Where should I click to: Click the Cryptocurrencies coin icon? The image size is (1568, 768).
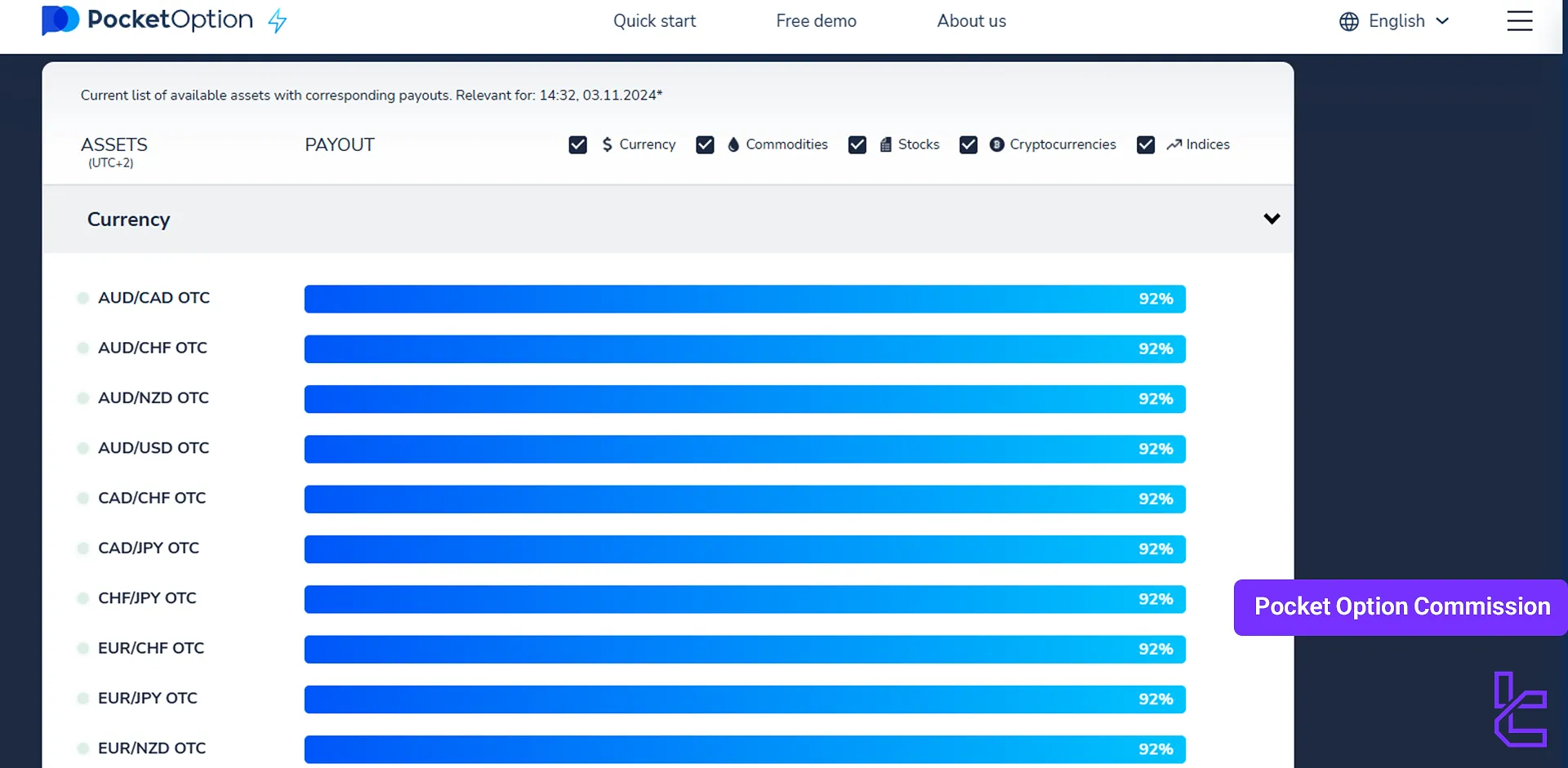click(x=997, y=144)
